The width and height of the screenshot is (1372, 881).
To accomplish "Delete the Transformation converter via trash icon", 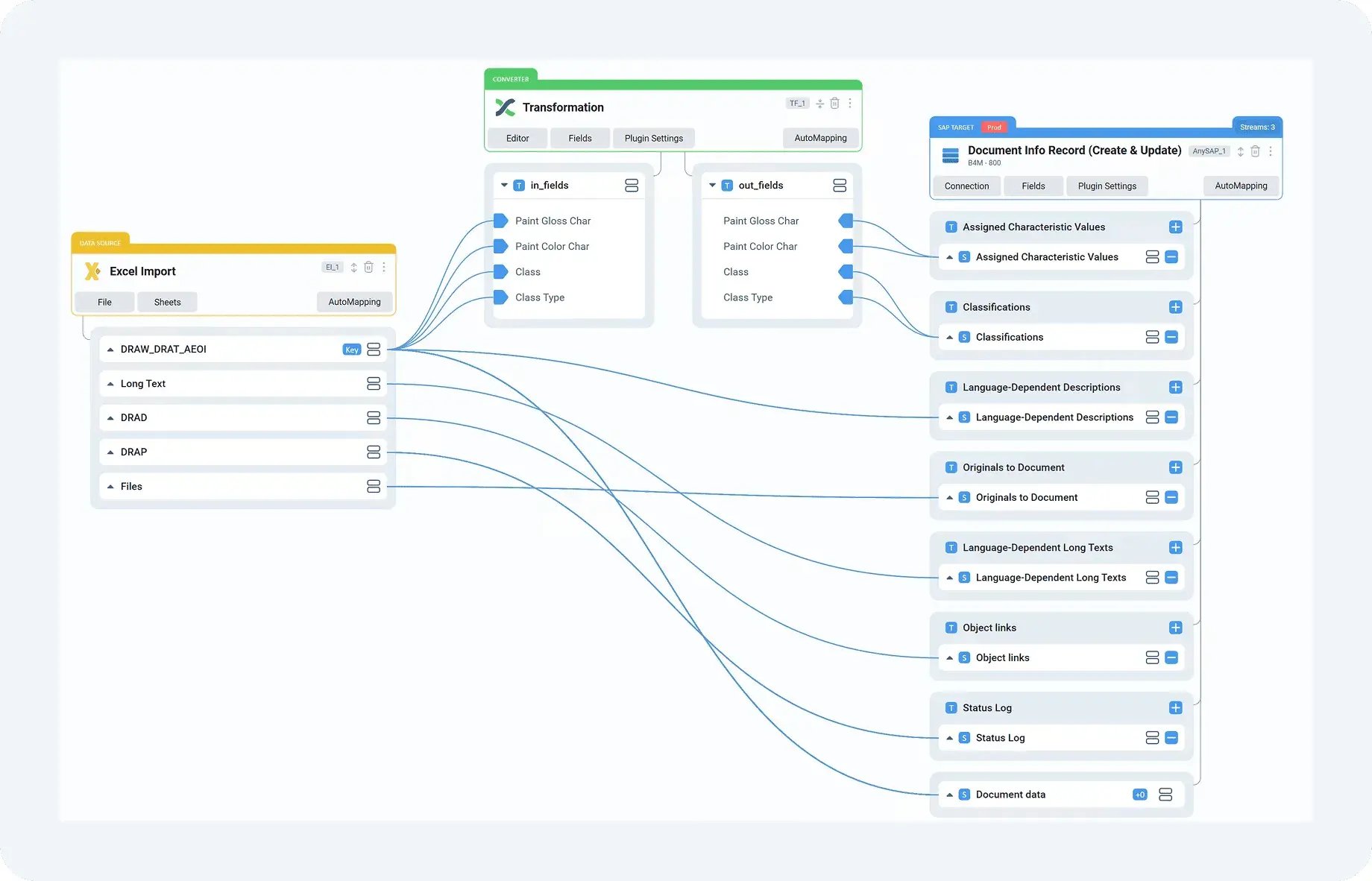I will click(x=834, y=104).
